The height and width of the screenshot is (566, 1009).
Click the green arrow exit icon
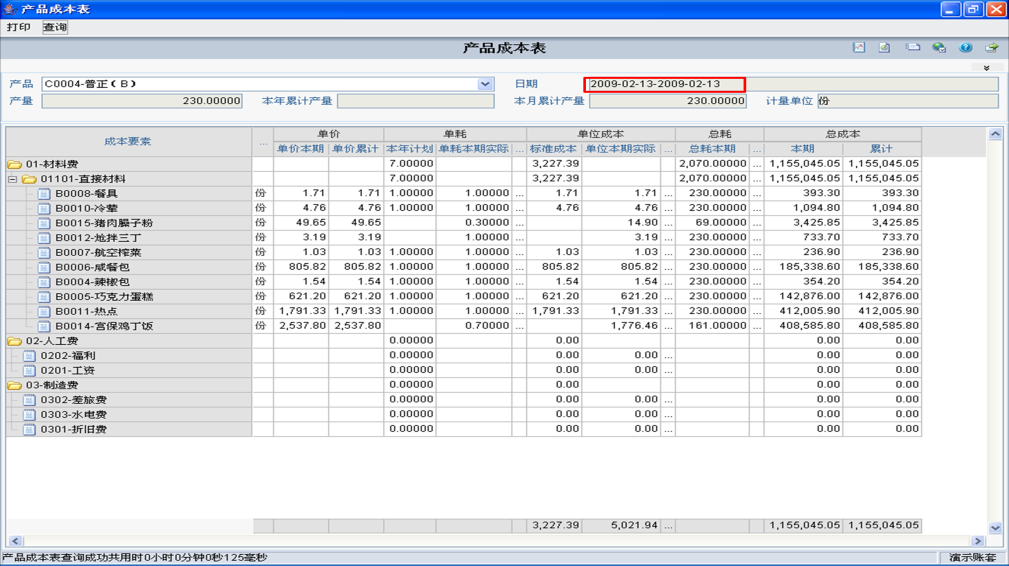[992, 48]
